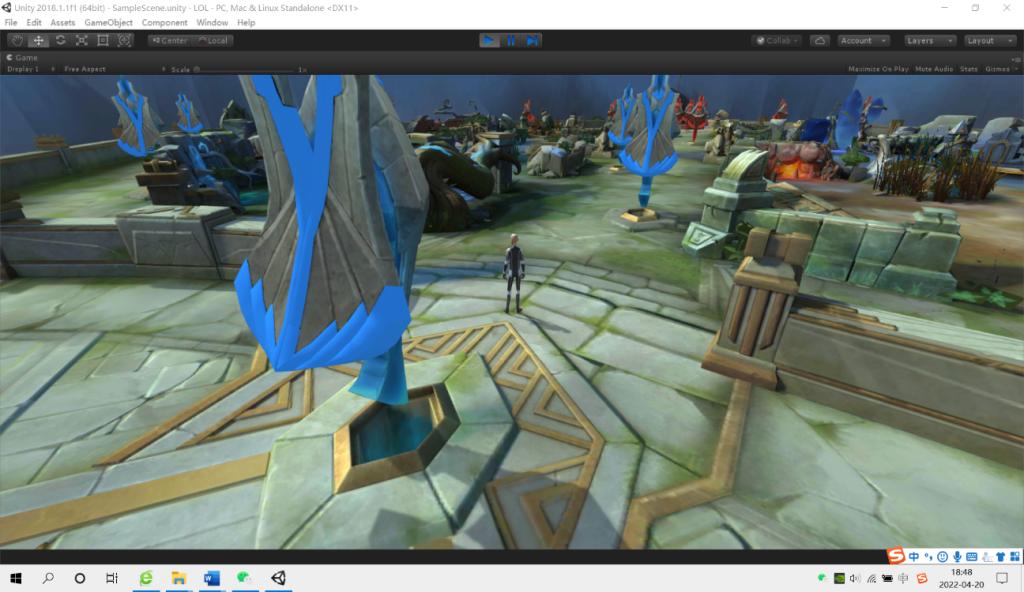
Task: Click Unity icon in Windows taskbar
Action: click(277, 578)
